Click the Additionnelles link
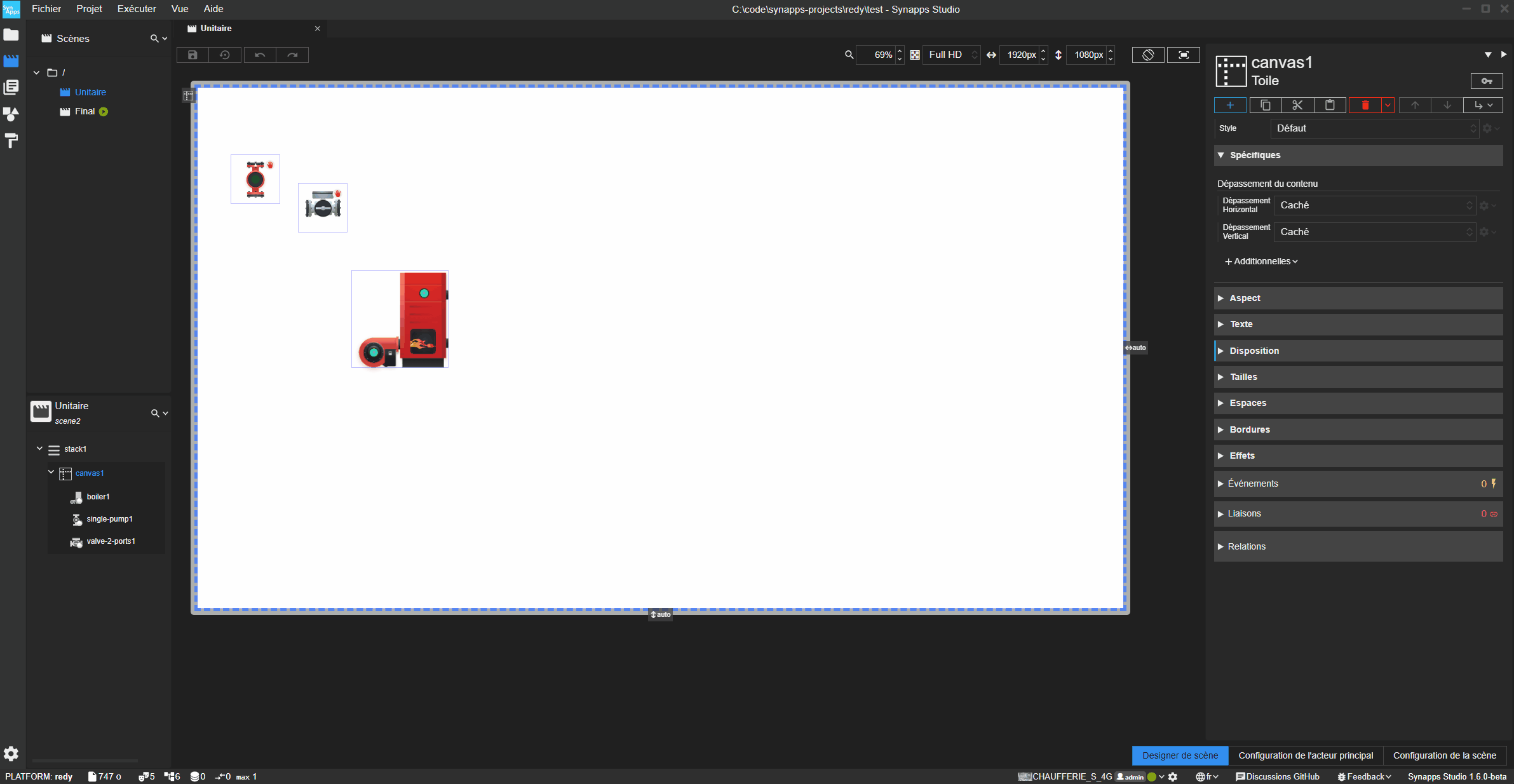 [1261, 261]
